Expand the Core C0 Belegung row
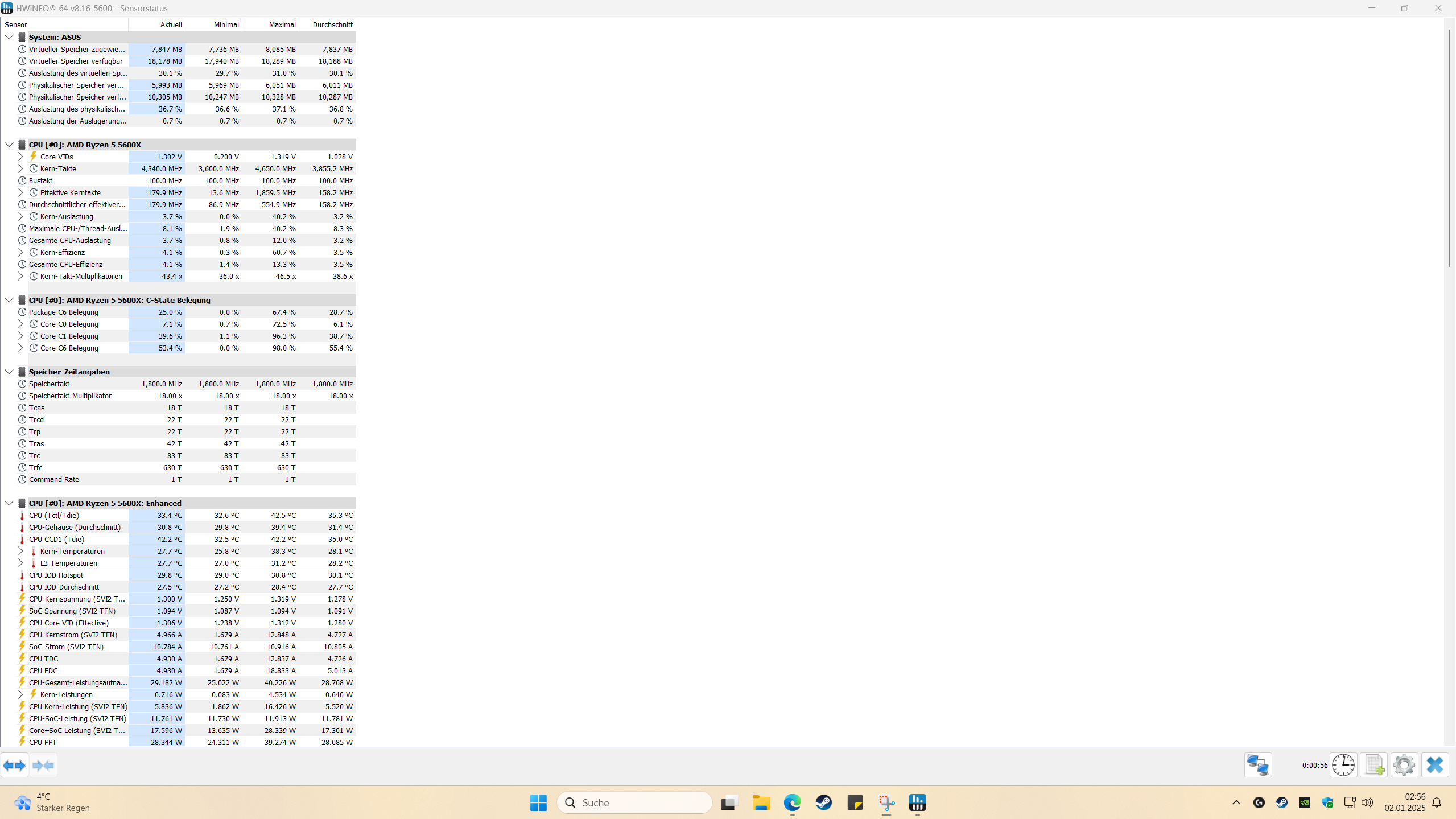 tap(20, 324)
